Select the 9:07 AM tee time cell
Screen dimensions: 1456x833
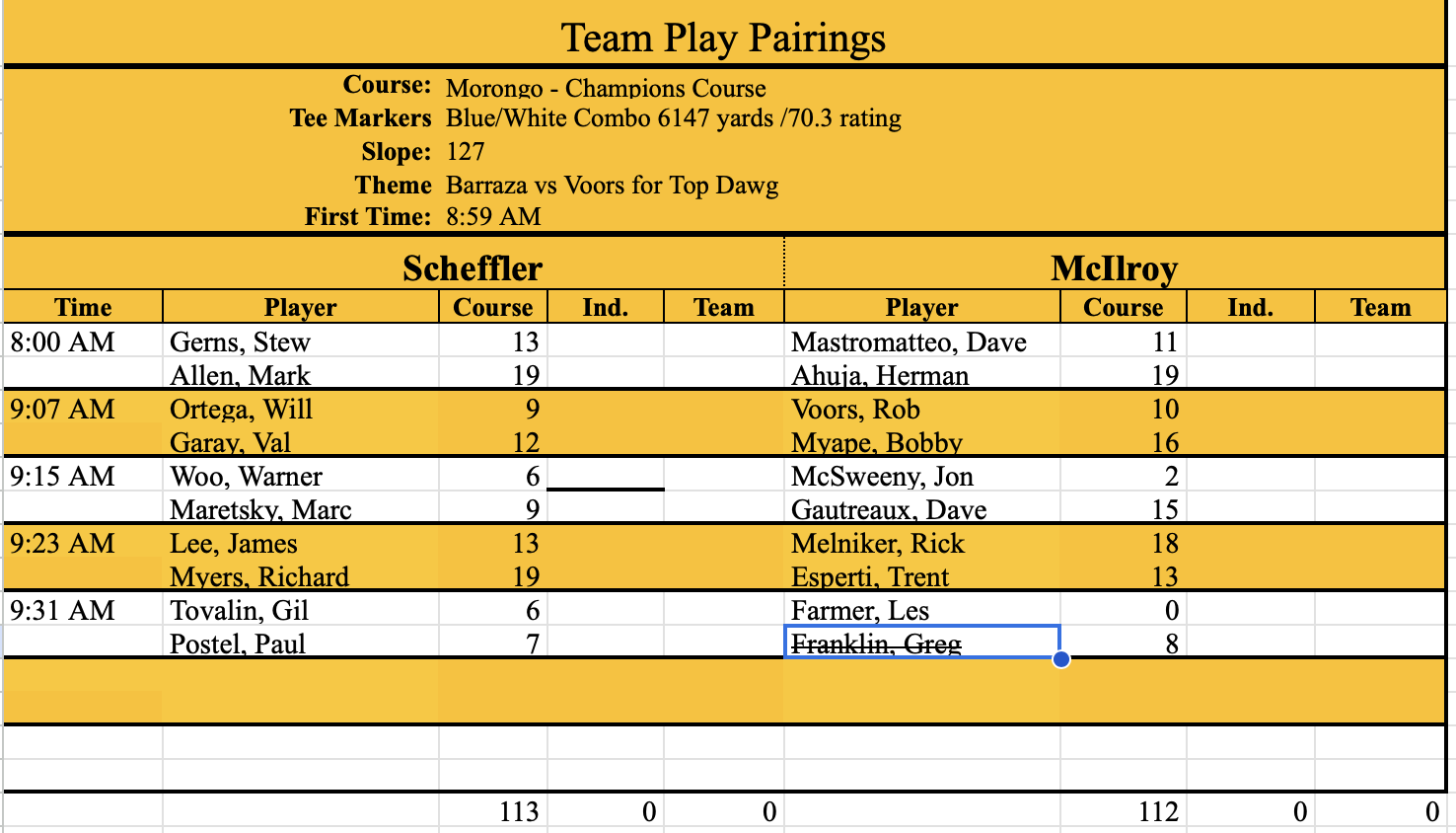click(63, 410)
